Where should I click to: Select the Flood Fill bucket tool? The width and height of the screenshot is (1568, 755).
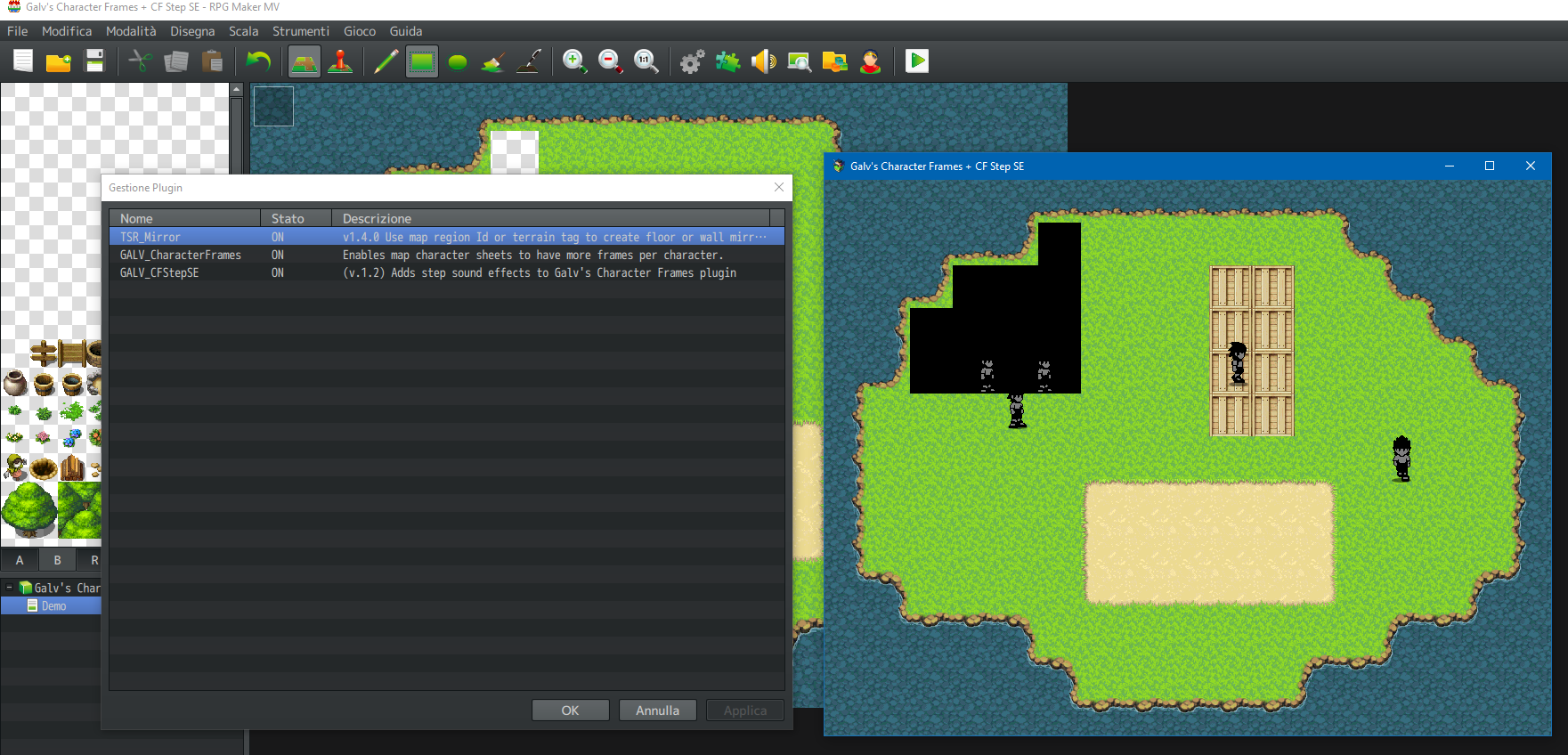493,61
